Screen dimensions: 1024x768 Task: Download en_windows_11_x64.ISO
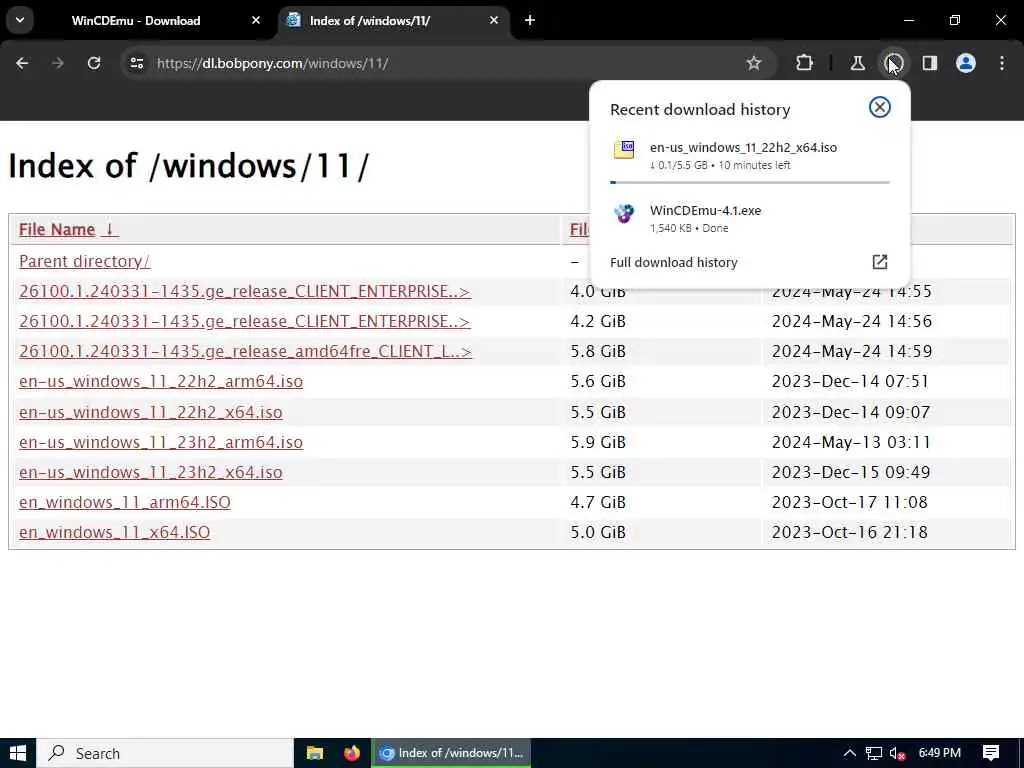(114, 532)
